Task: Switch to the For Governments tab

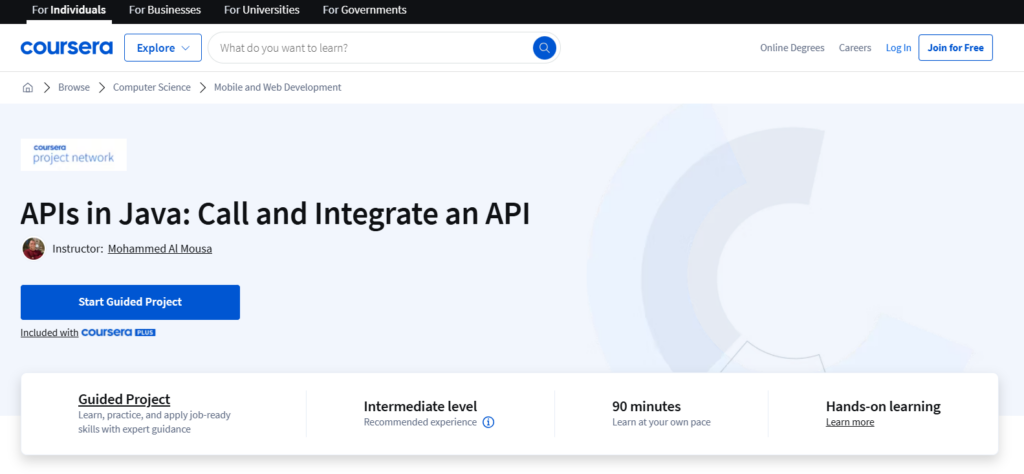Action: [x=364, y=10]
